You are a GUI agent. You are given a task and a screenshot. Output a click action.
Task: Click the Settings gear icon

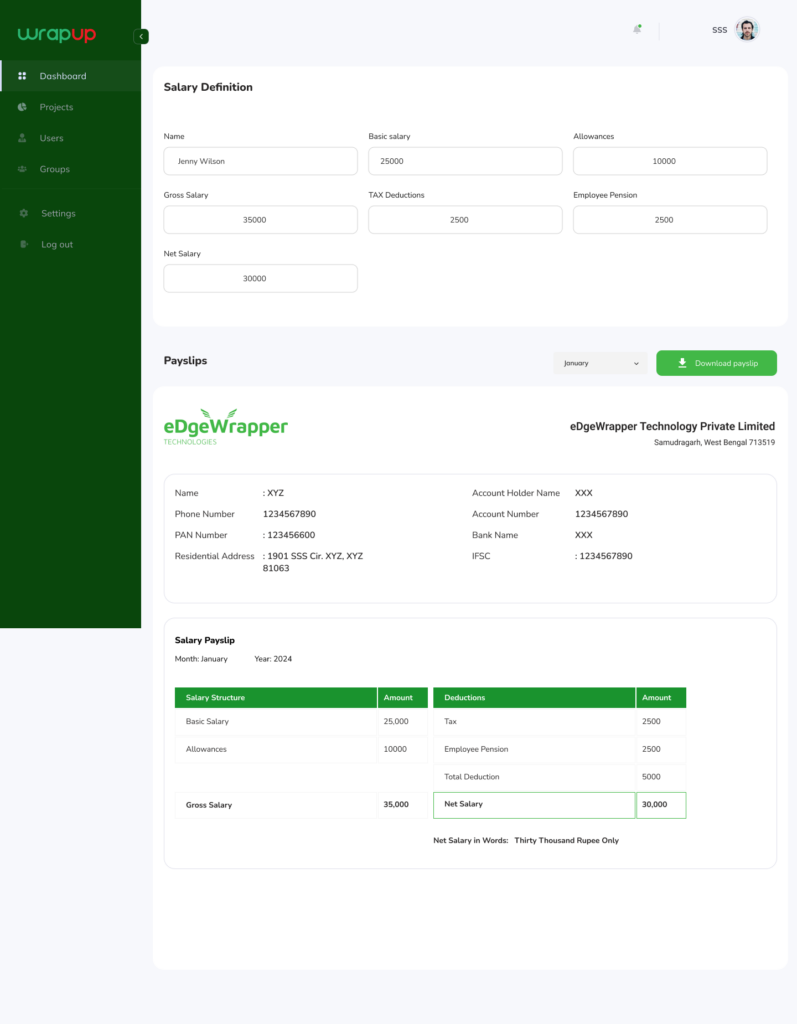[23, 213]
